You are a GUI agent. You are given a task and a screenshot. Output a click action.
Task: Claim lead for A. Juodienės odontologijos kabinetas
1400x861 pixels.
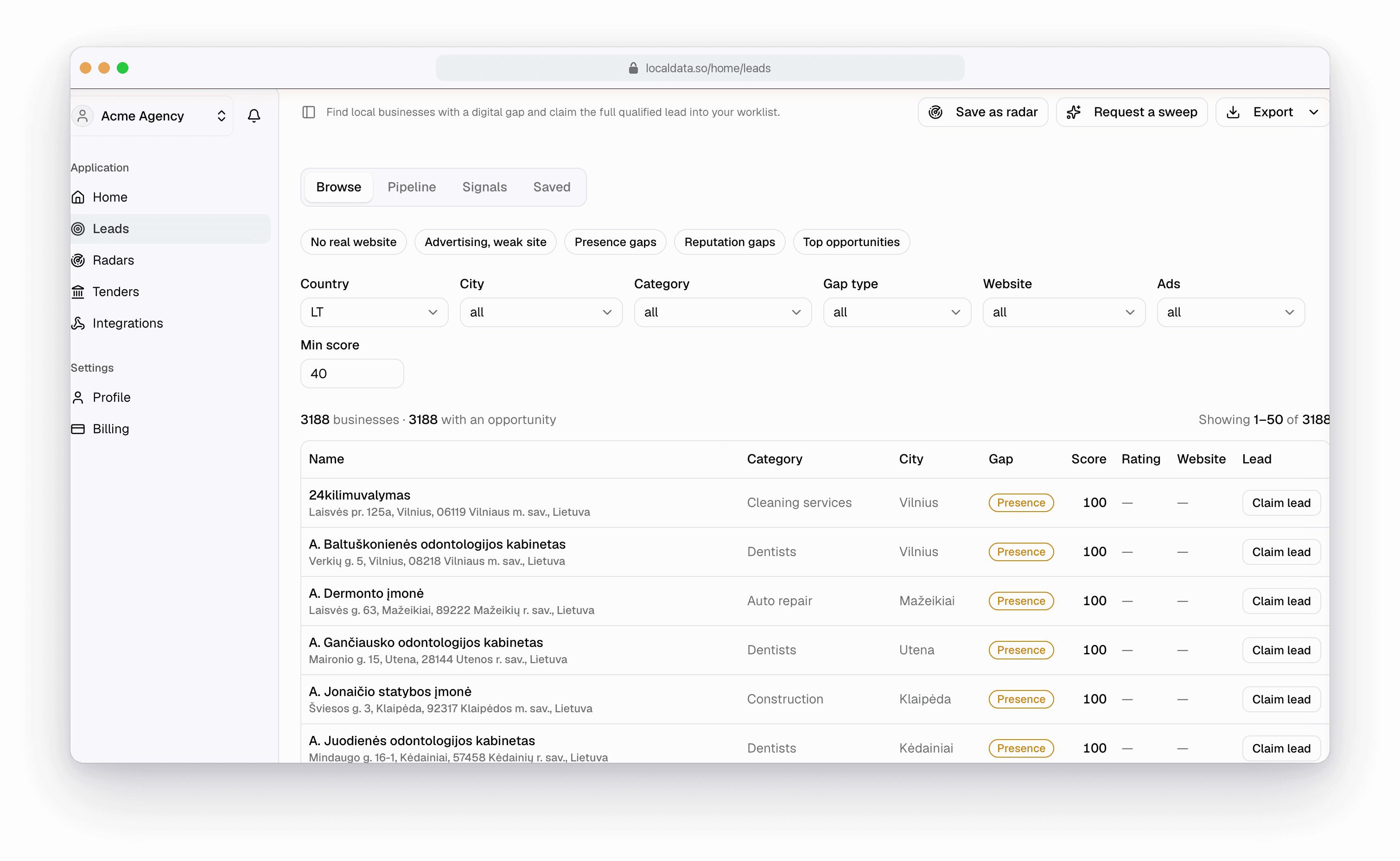tap(1281, 748)
